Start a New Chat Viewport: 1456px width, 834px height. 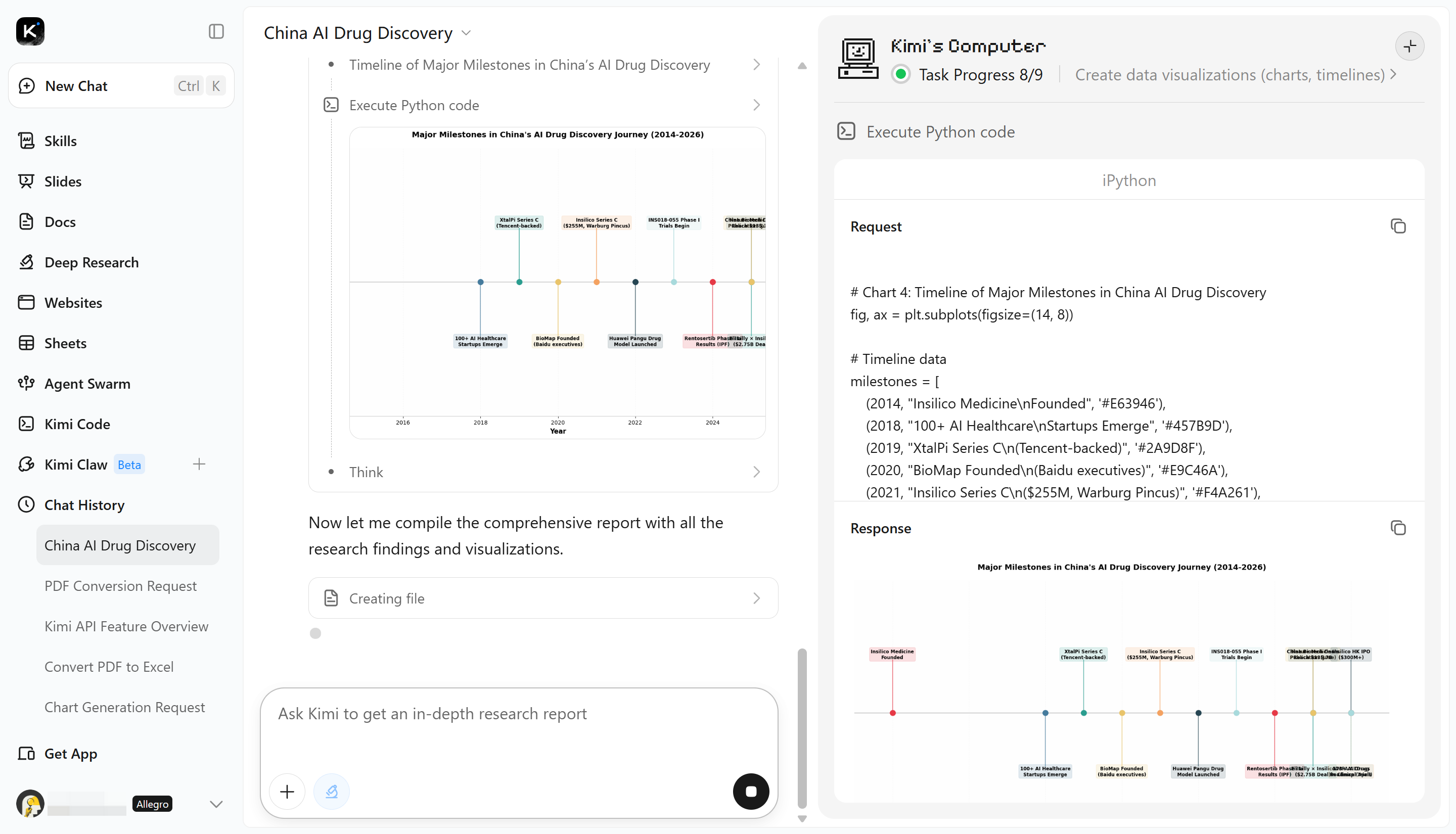point(121,86)
